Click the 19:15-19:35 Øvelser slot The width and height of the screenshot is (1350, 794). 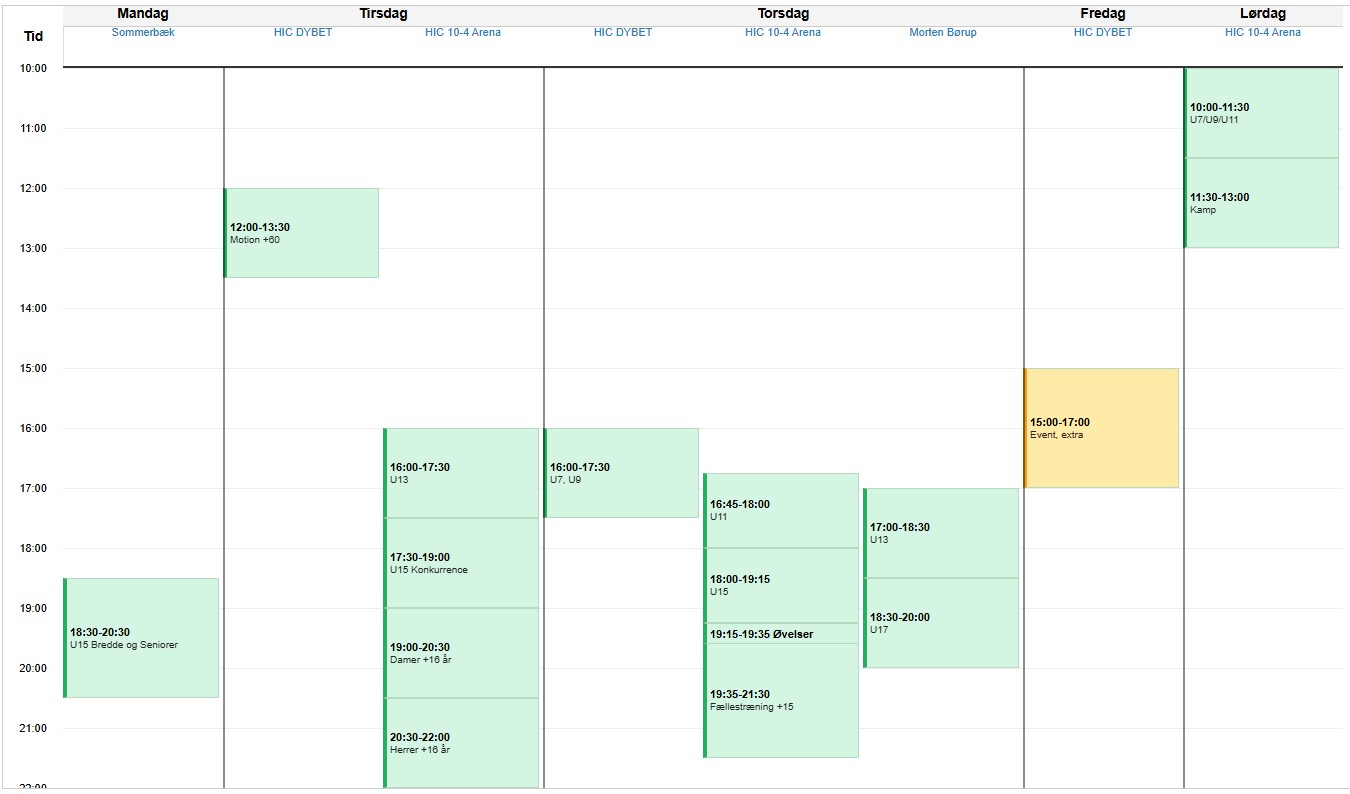click(x=781, y=633)
